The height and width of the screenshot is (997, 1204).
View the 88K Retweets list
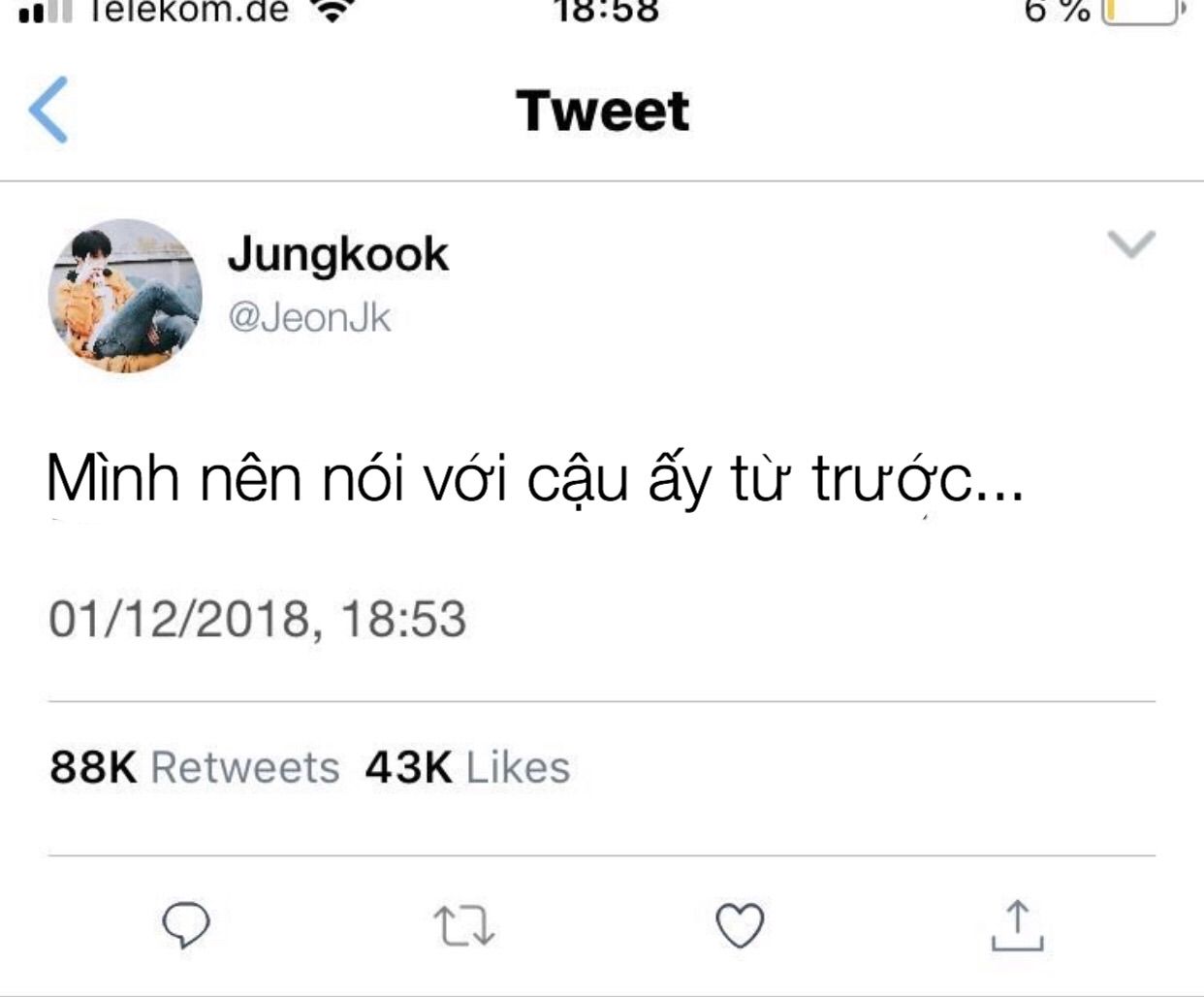tap(195, 767)
